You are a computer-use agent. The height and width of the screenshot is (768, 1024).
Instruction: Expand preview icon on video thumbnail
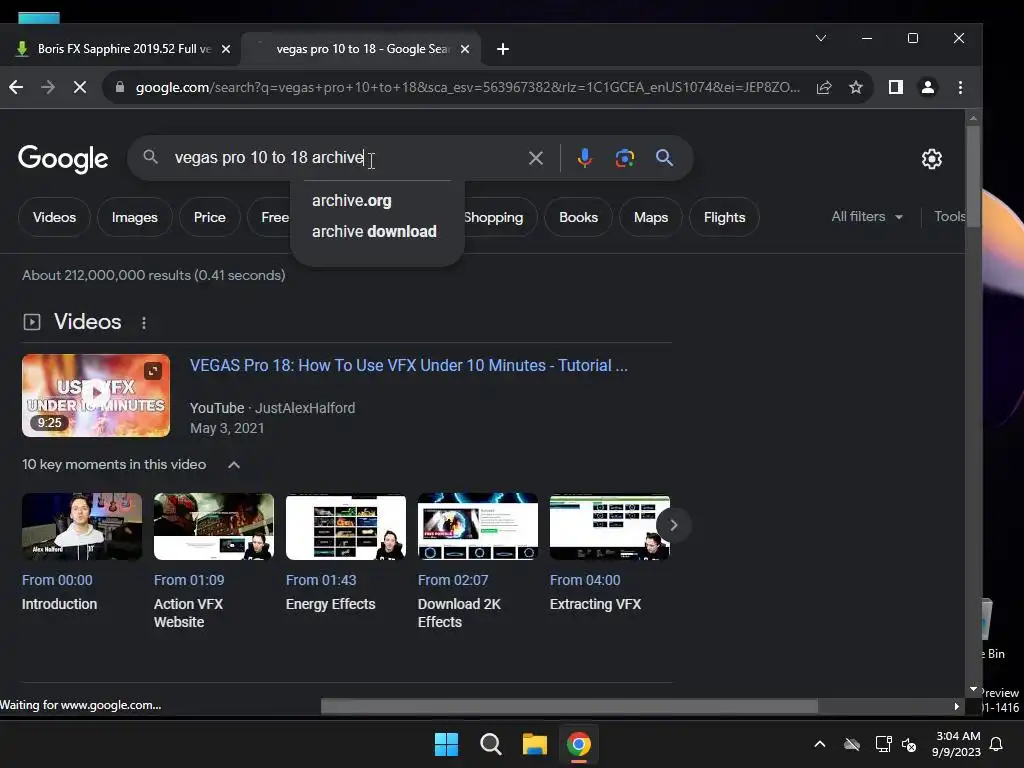tap(153, 370)
